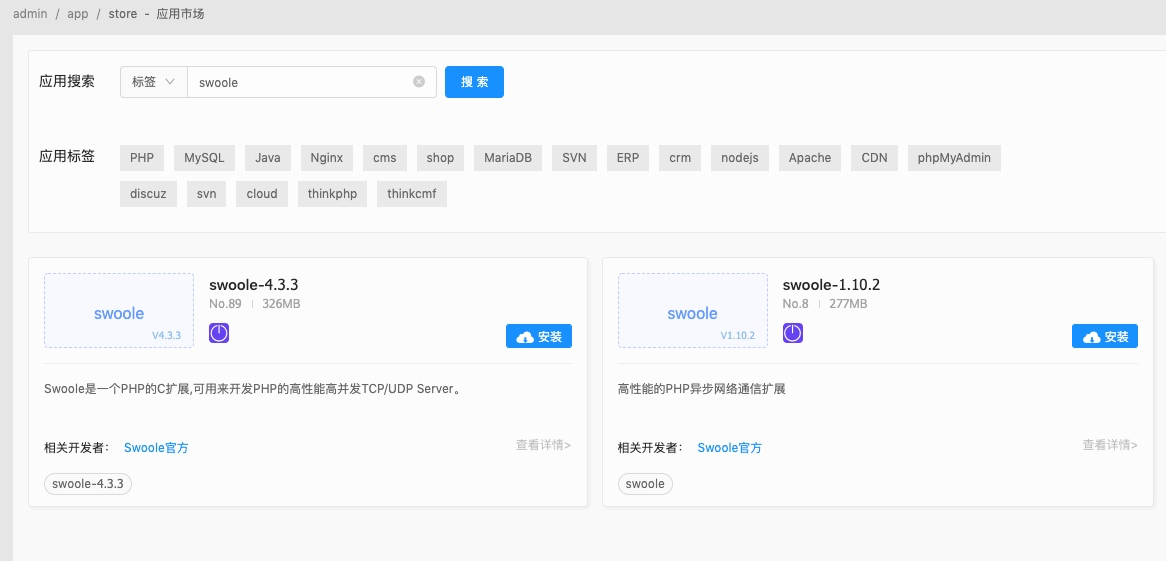Image resolution: width=1166 pixels, height=561 pixels.
Task: Click the 搜索 button
Action: click(474, 82)
